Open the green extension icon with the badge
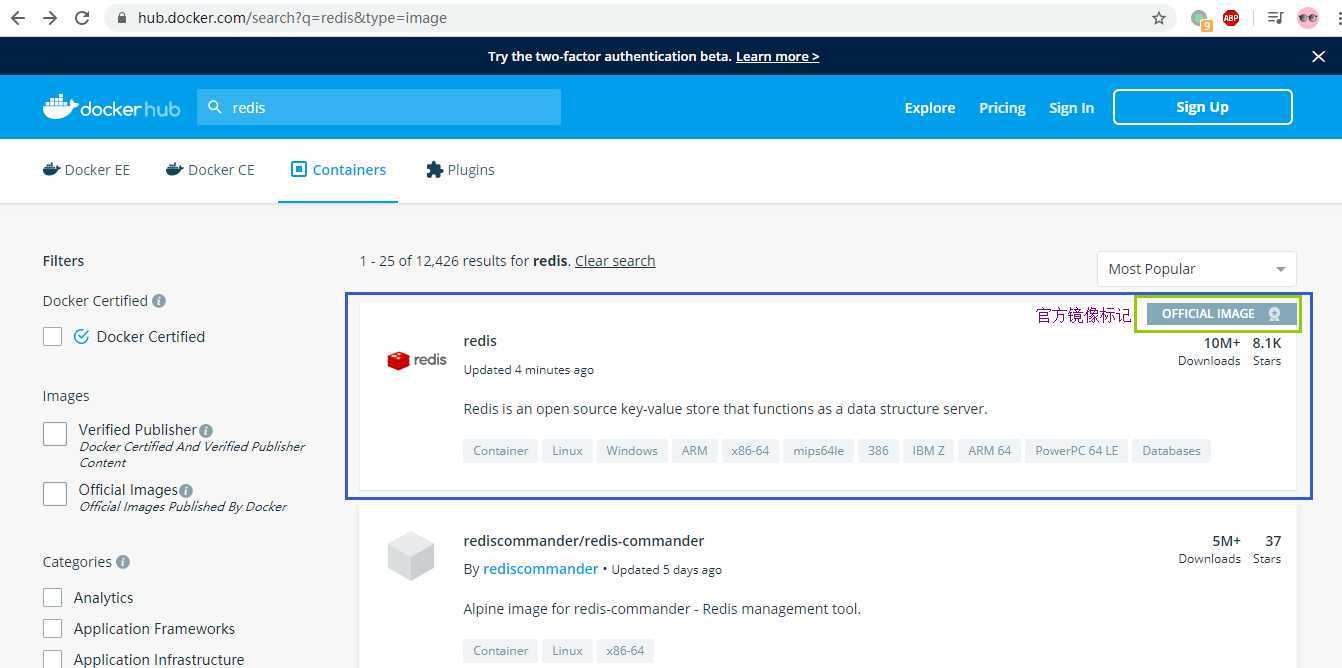The image size is (1342, 668). pos(1200,18)
